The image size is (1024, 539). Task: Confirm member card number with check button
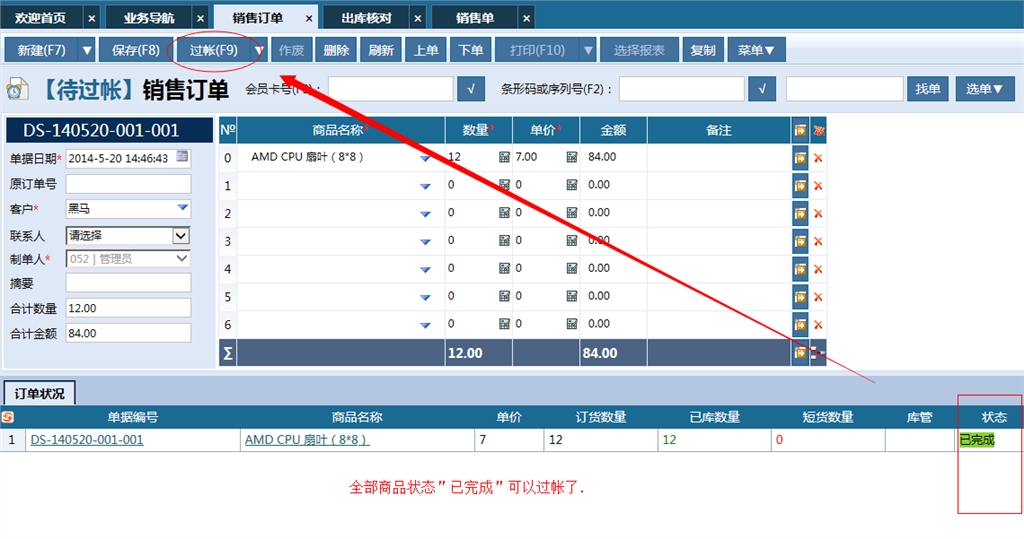click(471, 89)
